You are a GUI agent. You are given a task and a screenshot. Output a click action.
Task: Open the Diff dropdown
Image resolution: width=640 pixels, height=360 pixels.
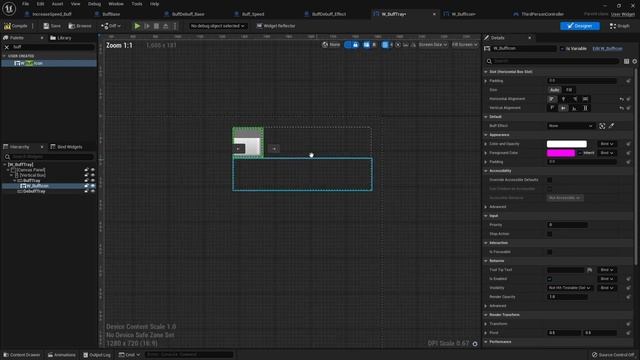tap(111, 26)
